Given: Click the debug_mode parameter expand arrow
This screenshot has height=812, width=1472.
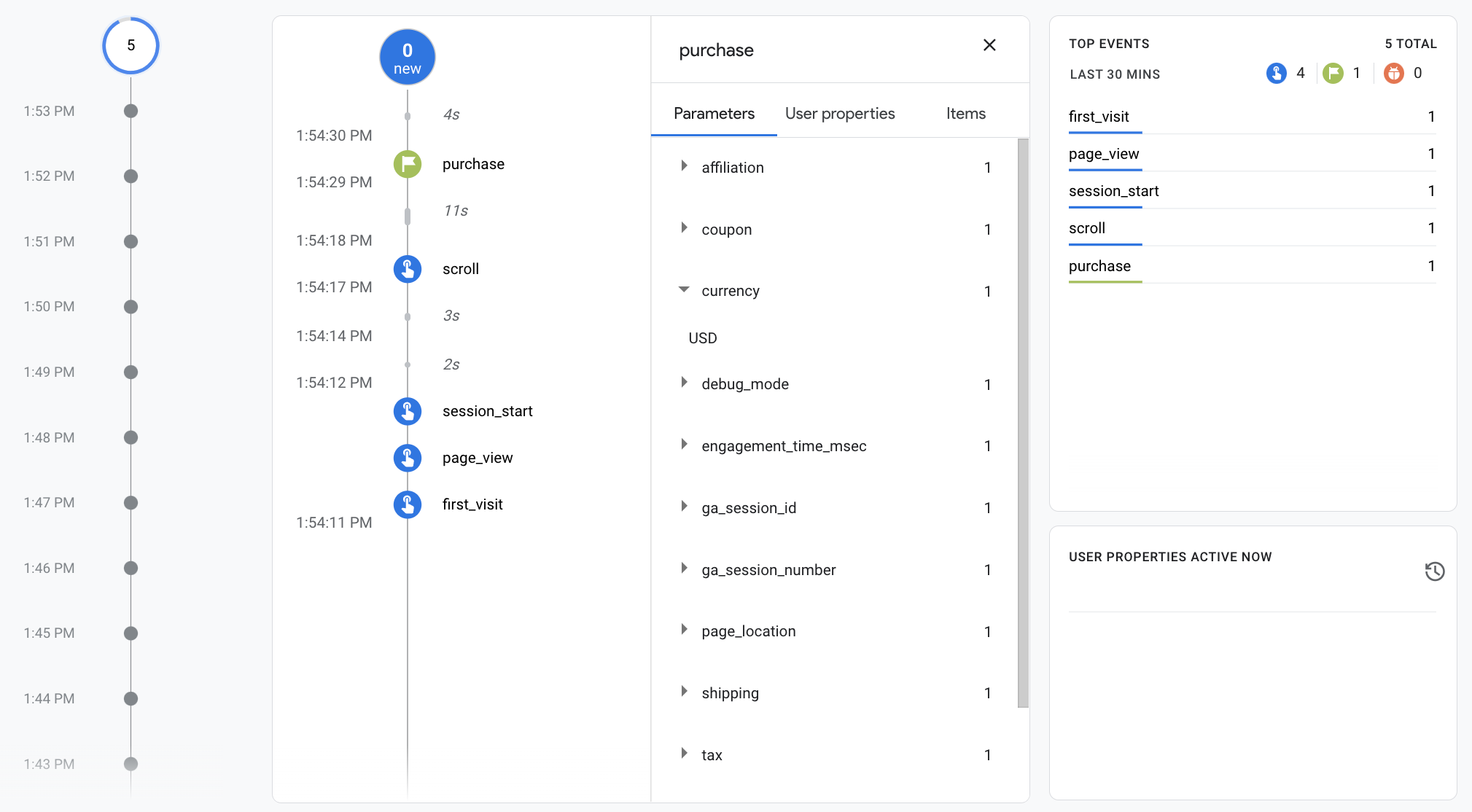Looking at the screenshot, I should tap(684, 383).
